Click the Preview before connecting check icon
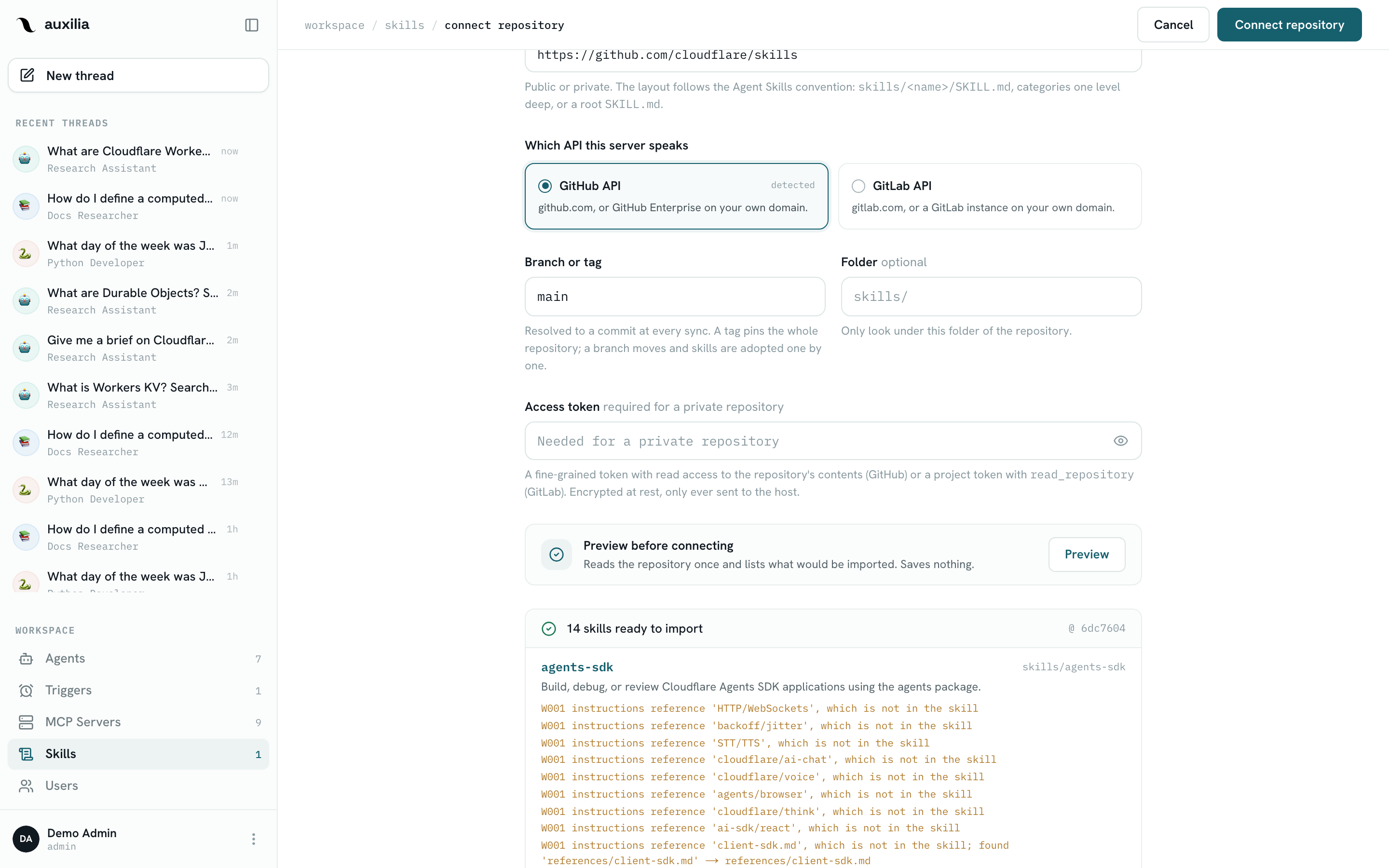 pos(556,555)
